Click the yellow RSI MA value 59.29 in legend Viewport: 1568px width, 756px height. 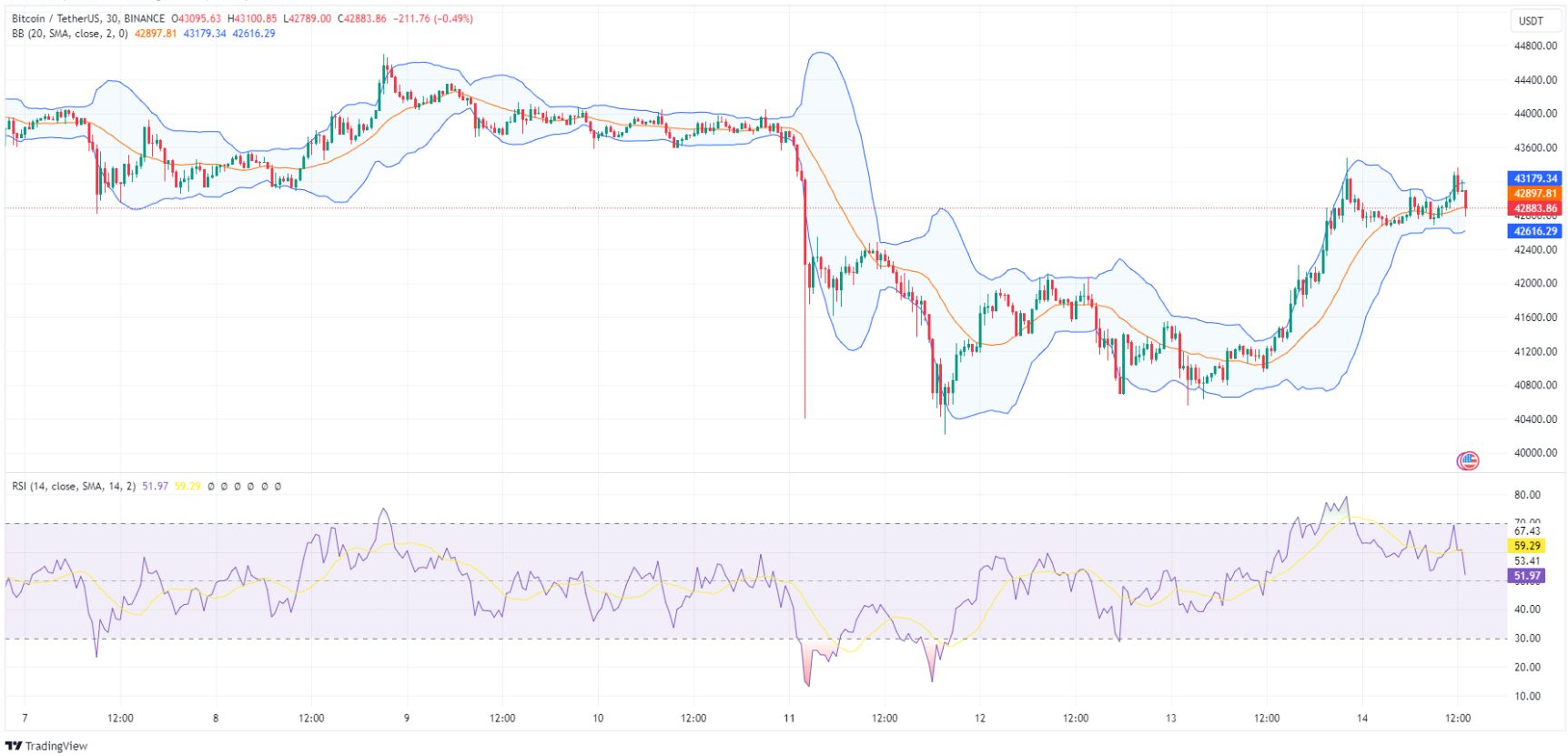click(x=187, y=487)
